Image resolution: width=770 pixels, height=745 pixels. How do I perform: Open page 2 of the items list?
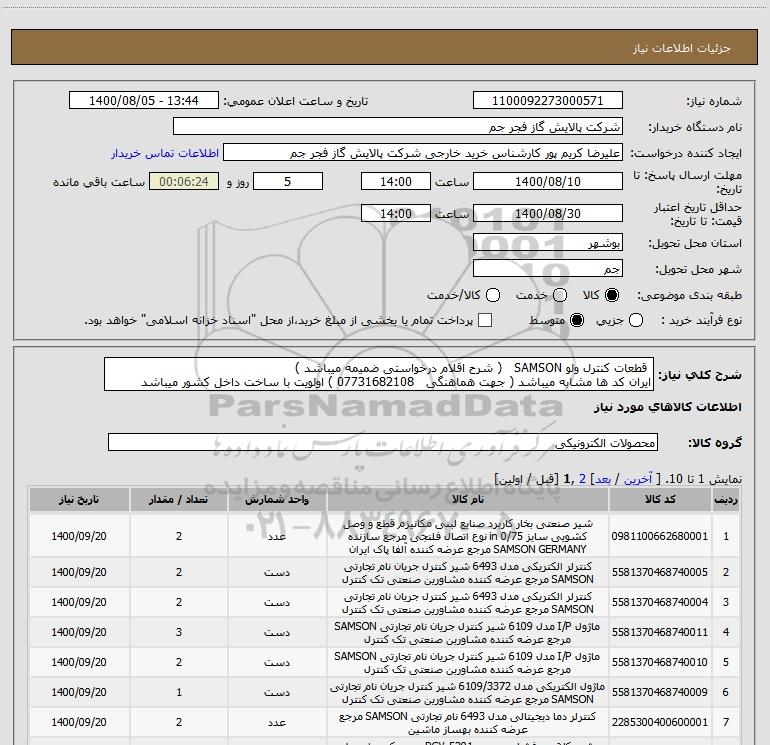click(582, 479)
